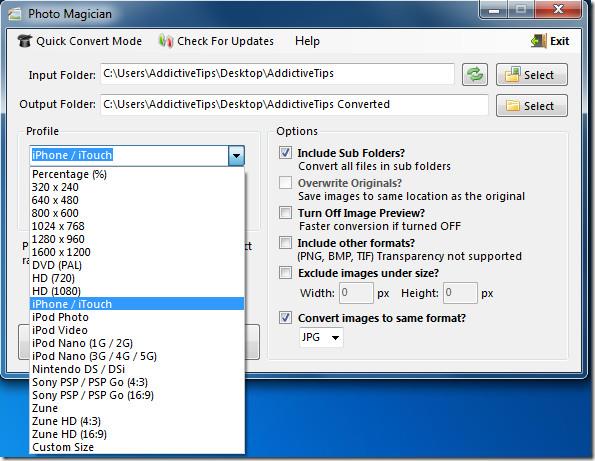
Task: Select the input folder with the Select button
Action: point(532,74)
